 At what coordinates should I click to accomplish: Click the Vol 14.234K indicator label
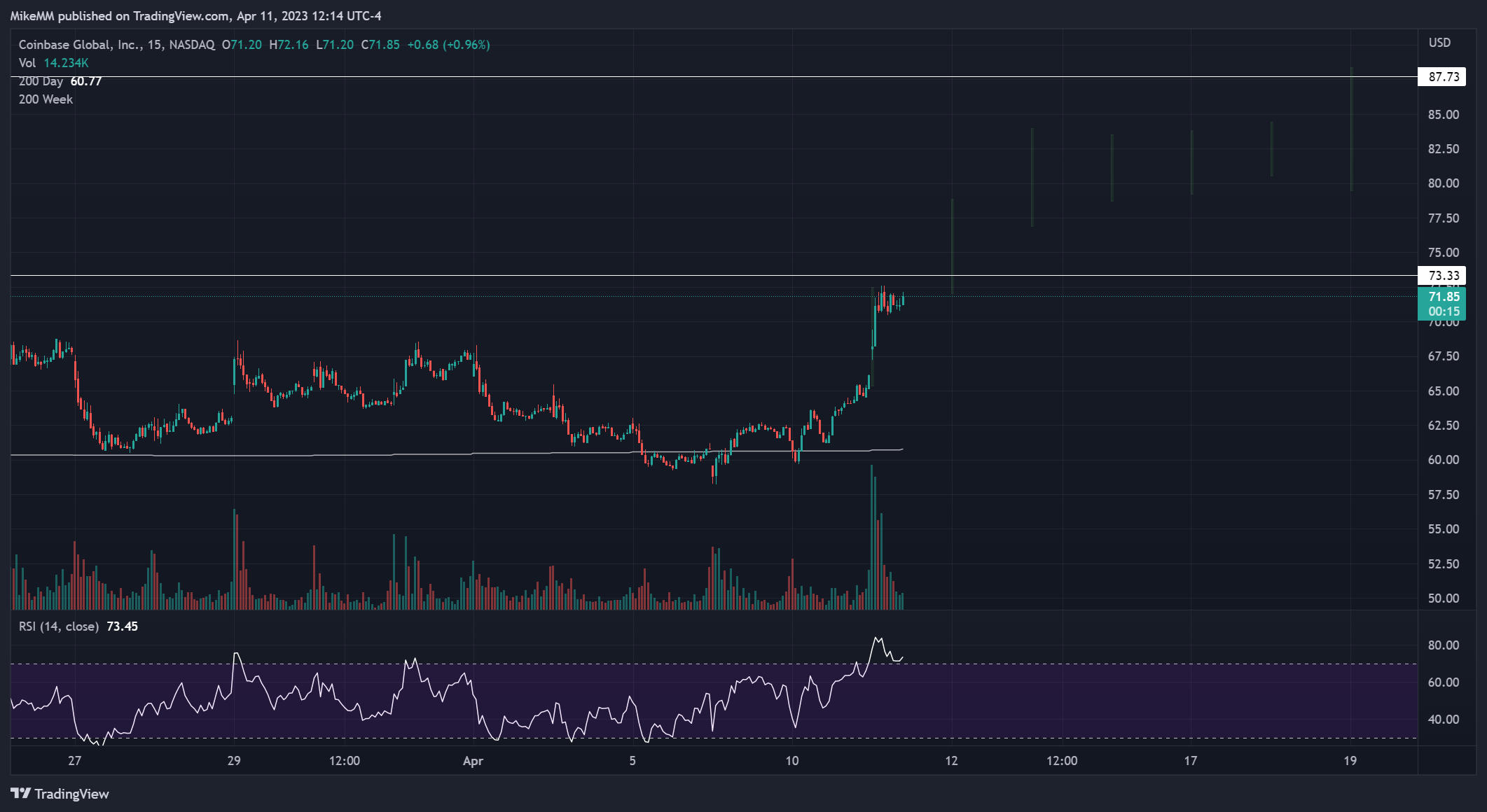point(54,63)
